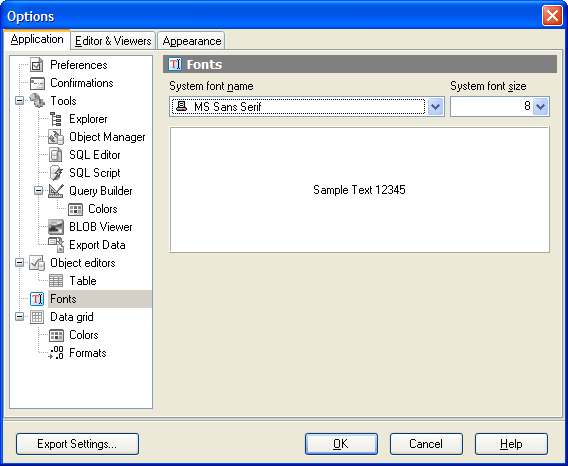This screenshot has width=568, height=466.
Task: Collapse the Data grid node
Action: pyautogui.click(x=20, y=317)
